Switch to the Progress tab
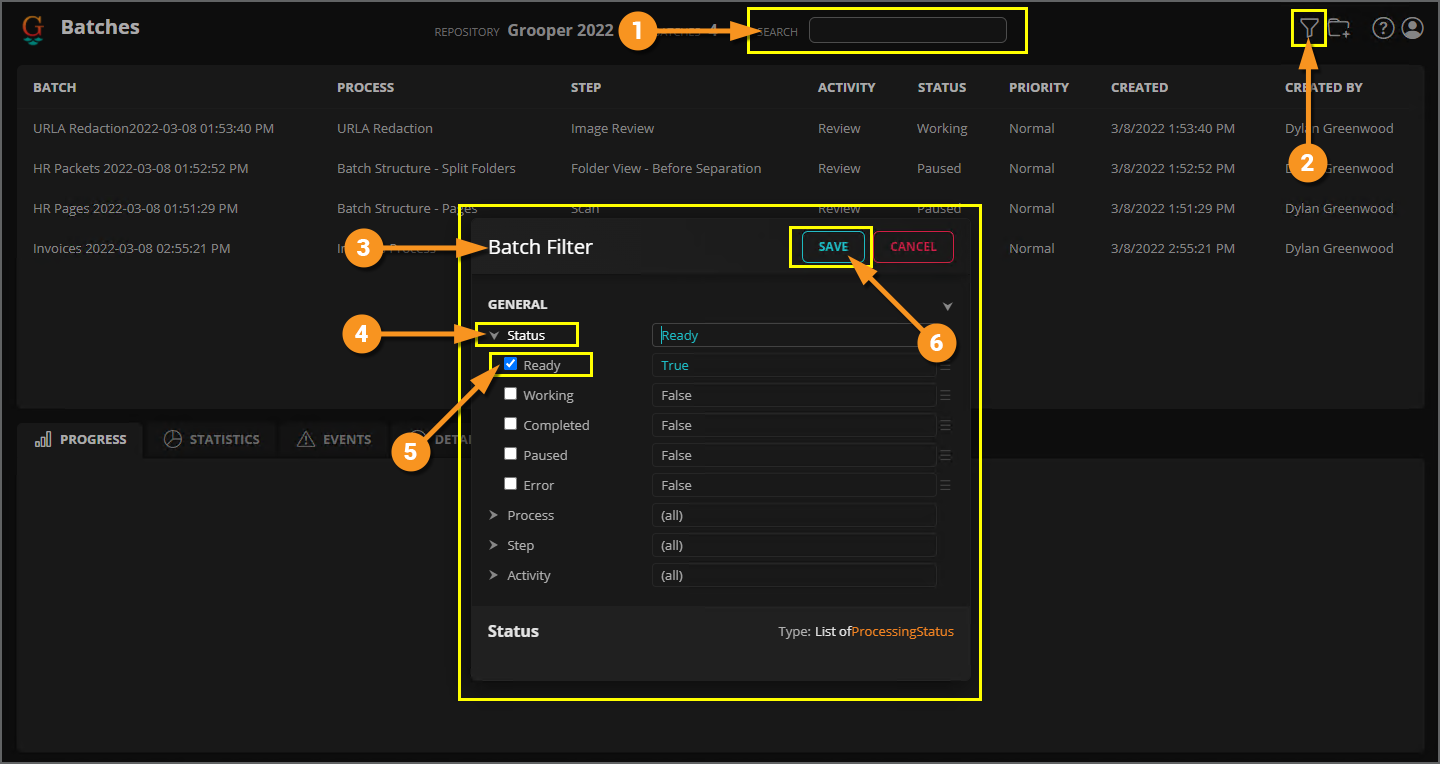 click(81, 439)
